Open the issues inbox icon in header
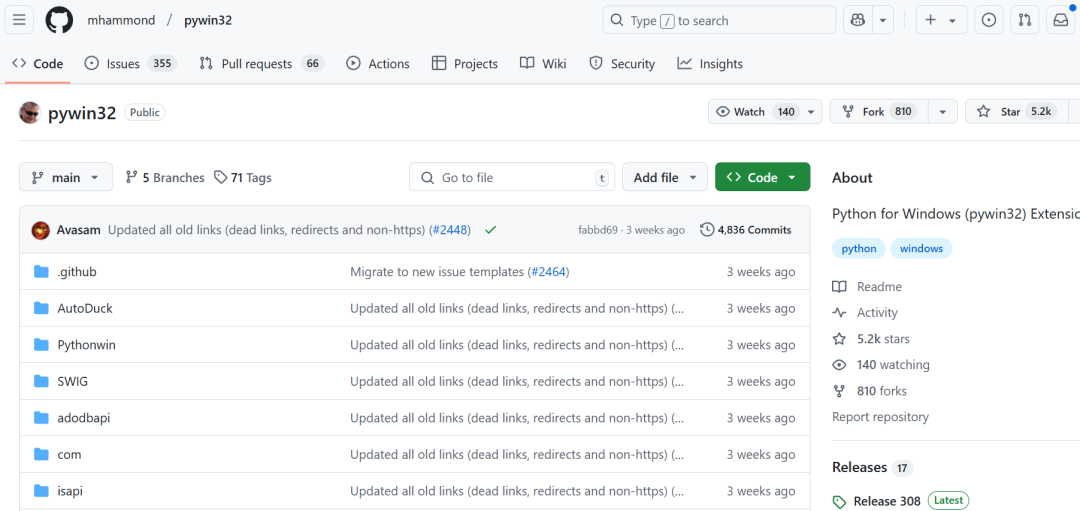This screenshot has width=1080, height=511. (x=988, y=20)
